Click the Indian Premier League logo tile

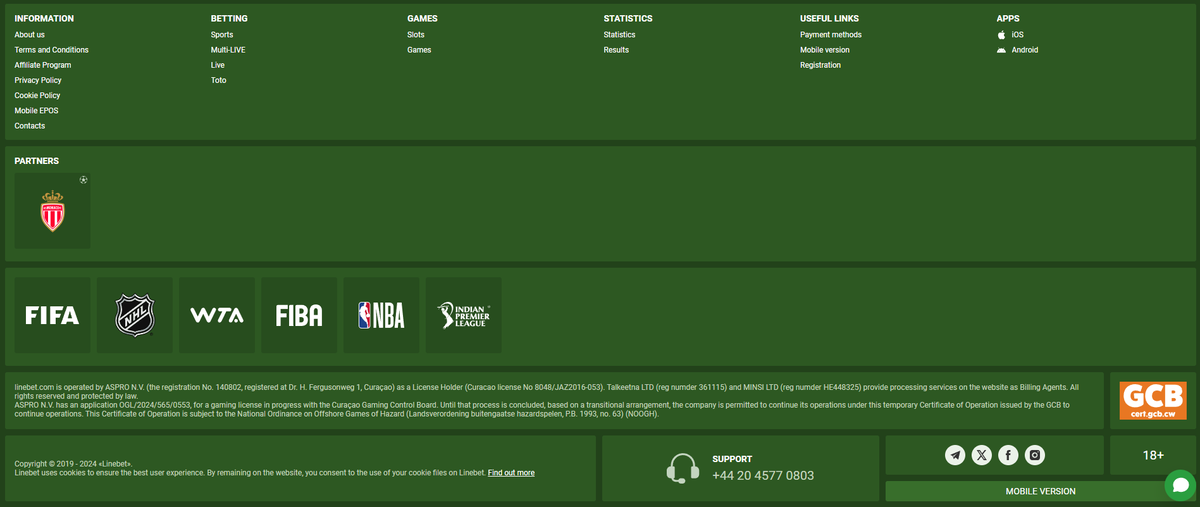click(x=464, y=316)
